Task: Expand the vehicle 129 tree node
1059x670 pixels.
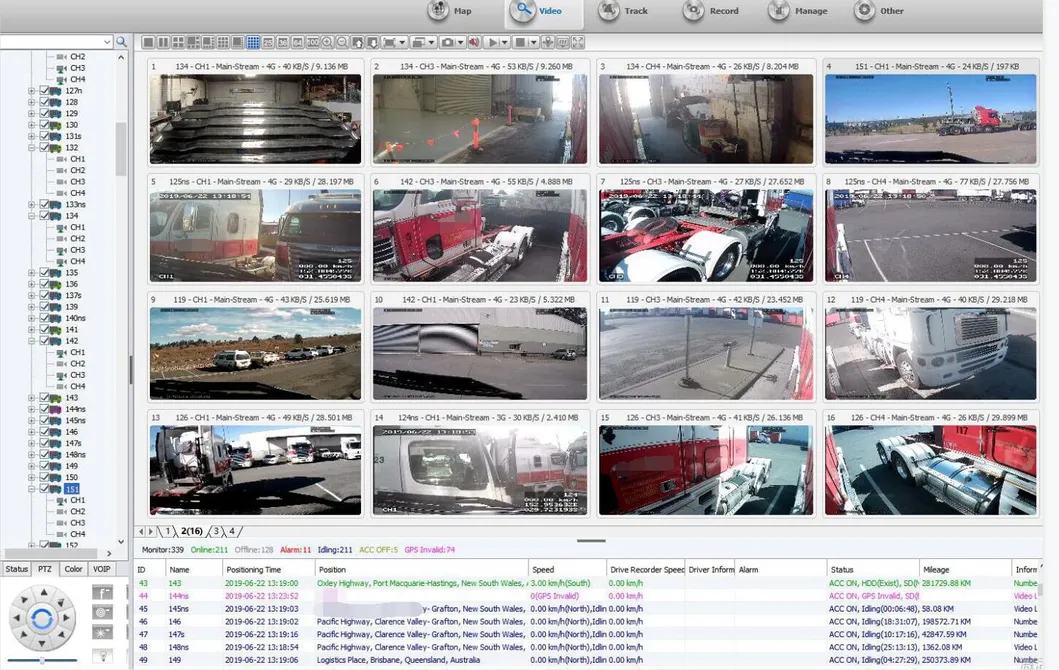Action: coord(32,114)
